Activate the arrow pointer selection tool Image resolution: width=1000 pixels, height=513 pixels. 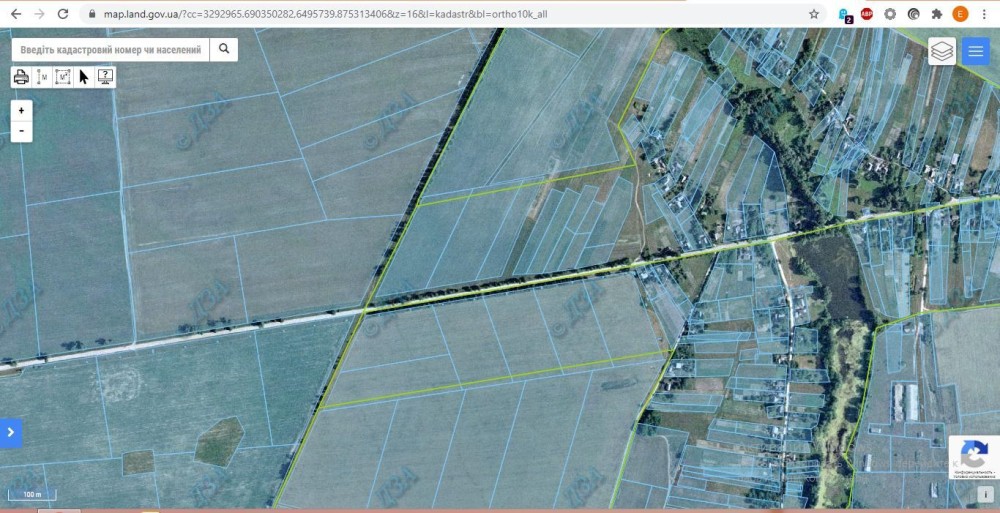click(x=84, y=77)
